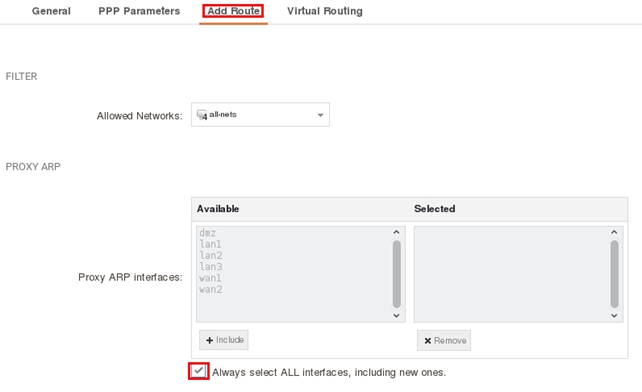Click the Available list scrollbar thumb
The image size is (642, 392).
(397, 274)
